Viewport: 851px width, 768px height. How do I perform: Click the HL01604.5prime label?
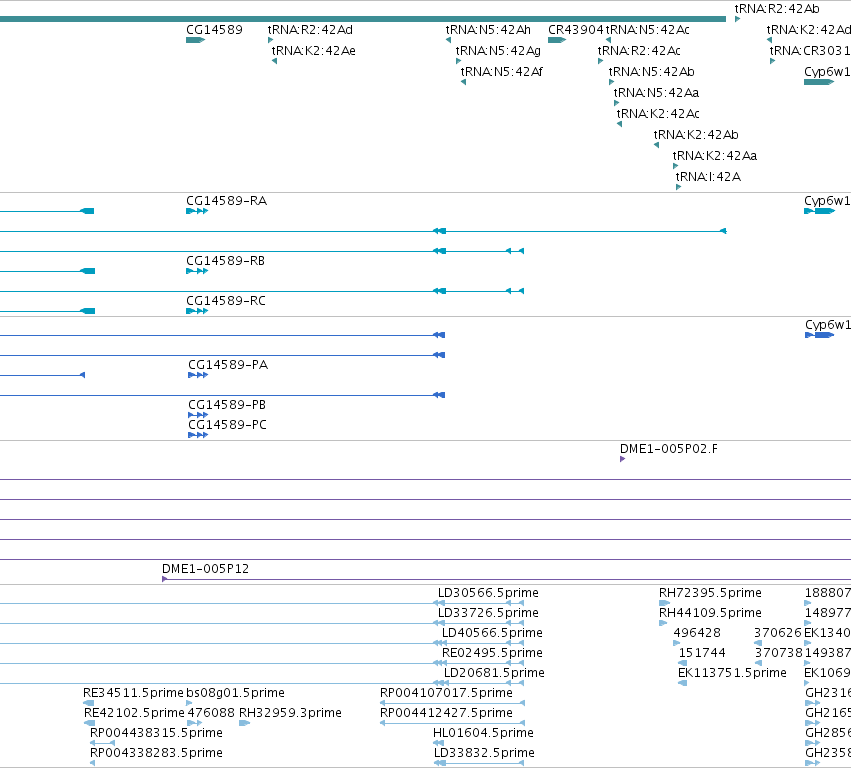(x=483, y=733)
